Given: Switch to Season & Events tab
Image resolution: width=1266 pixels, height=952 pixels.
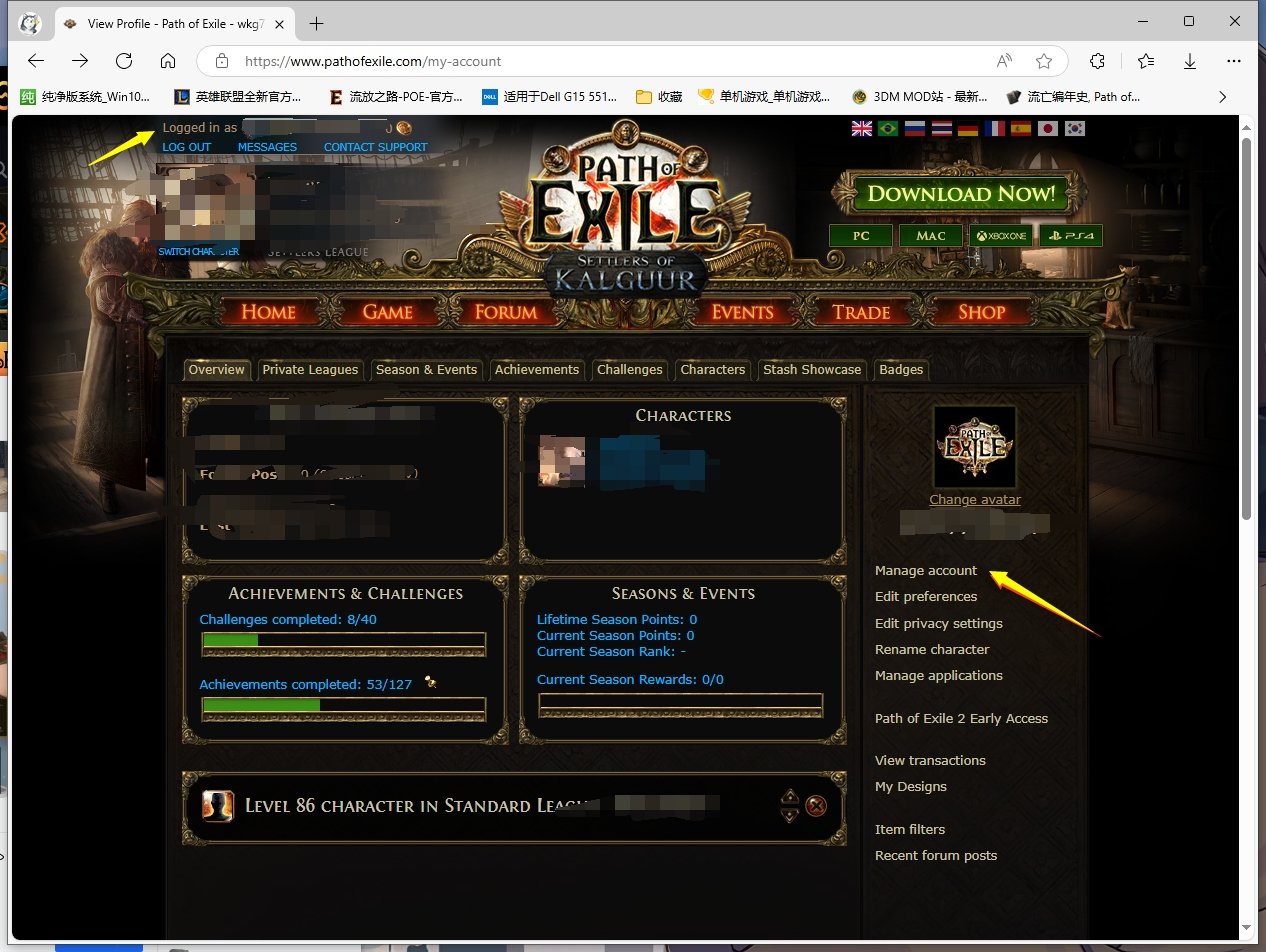Looking at the screenshot, I should [x=426, y=370].
